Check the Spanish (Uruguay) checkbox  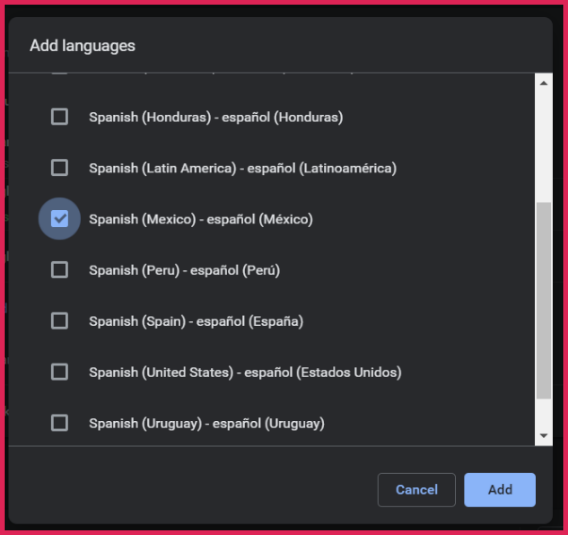tap(59, 423)
